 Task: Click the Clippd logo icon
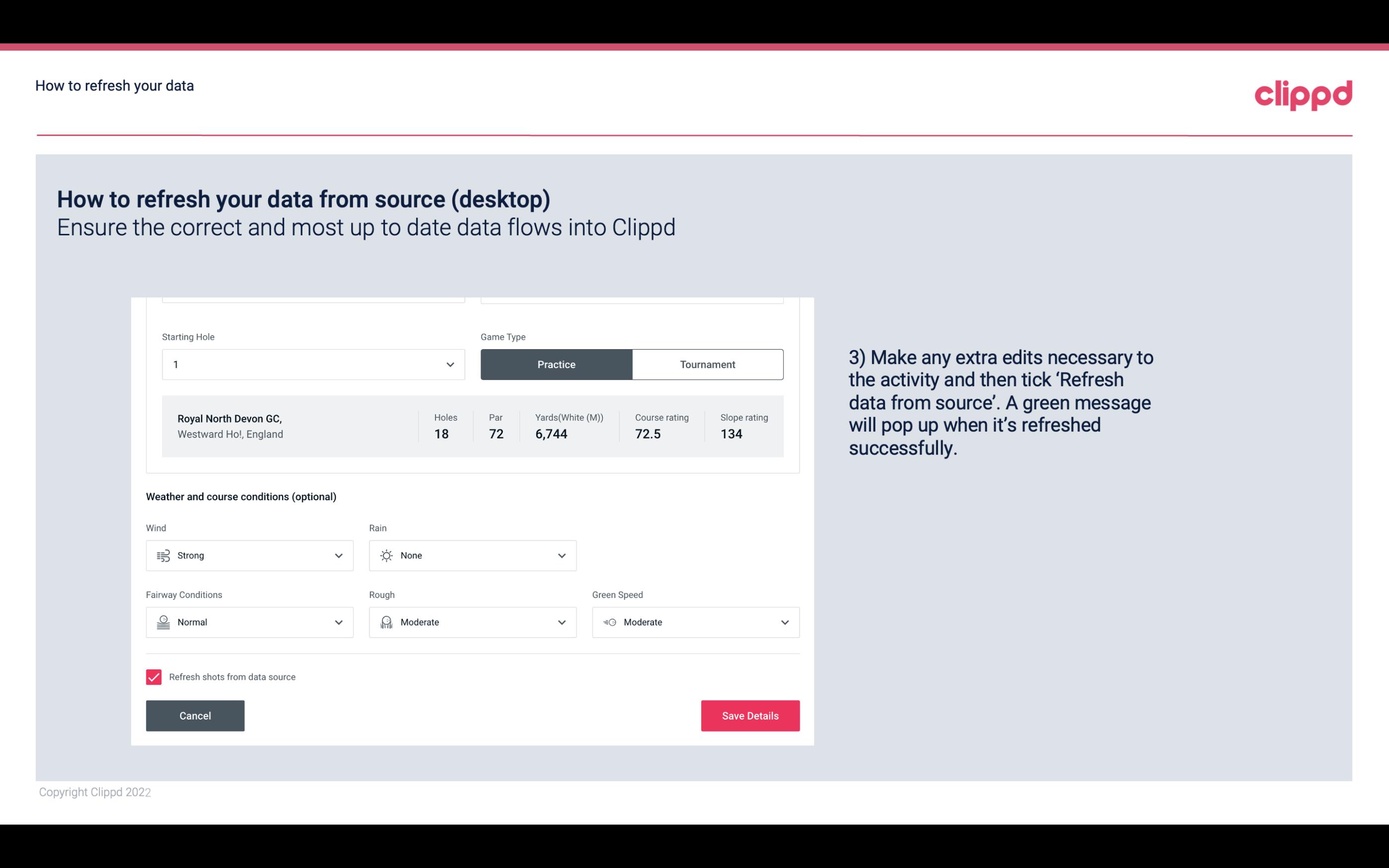(1303, 93)
